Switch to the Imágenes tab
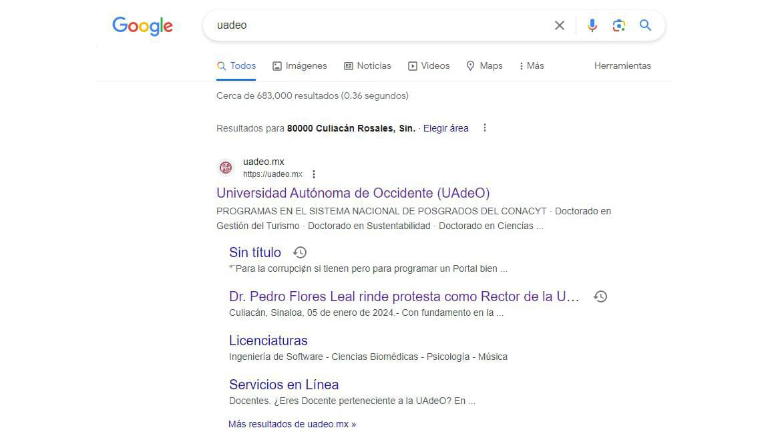This screenshot has height=432, width=768. (300, 66)
